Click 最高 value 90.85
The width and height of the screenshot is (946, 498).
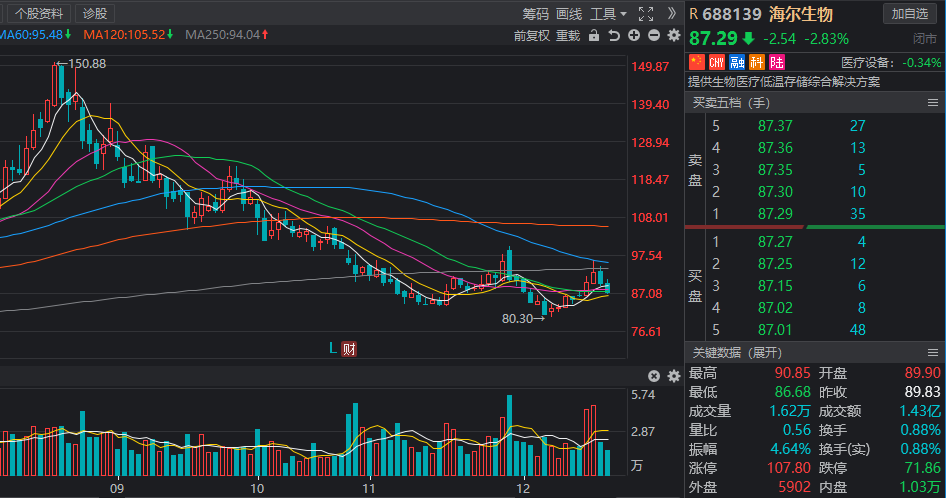point(792,373)
